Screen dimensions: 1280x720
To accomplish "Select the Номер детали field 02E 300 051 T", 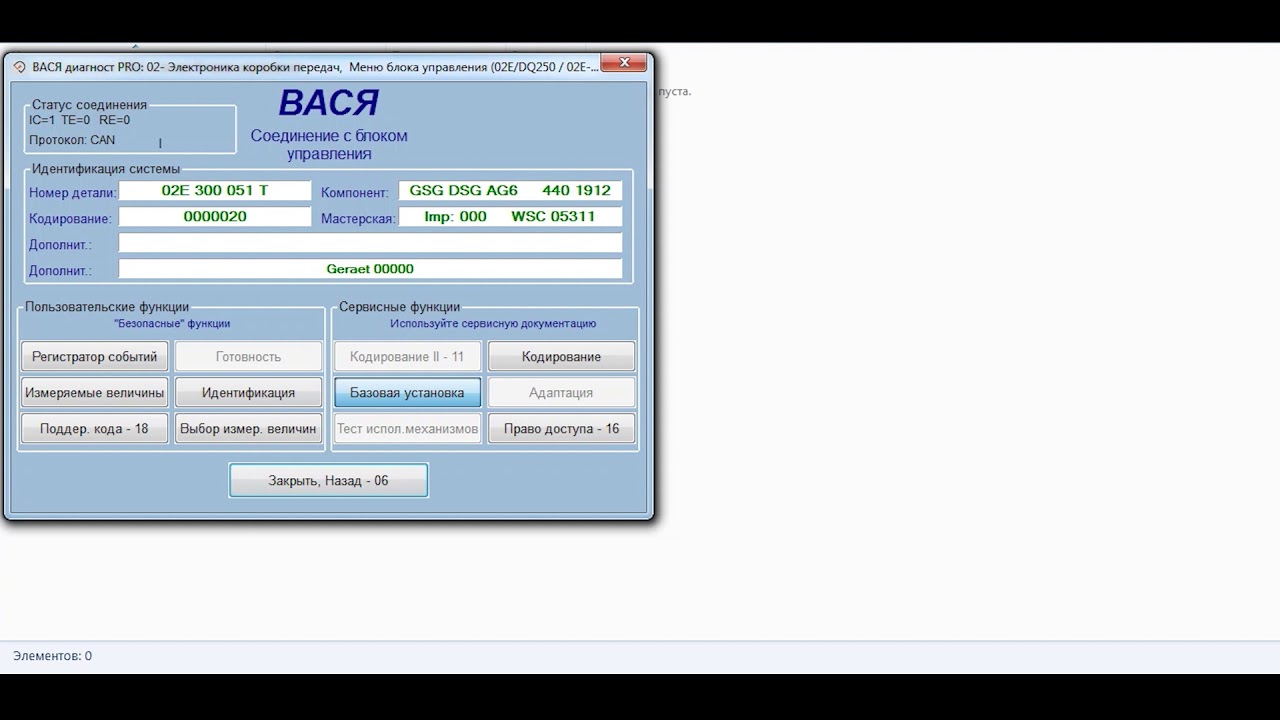I will coord(215,190).
